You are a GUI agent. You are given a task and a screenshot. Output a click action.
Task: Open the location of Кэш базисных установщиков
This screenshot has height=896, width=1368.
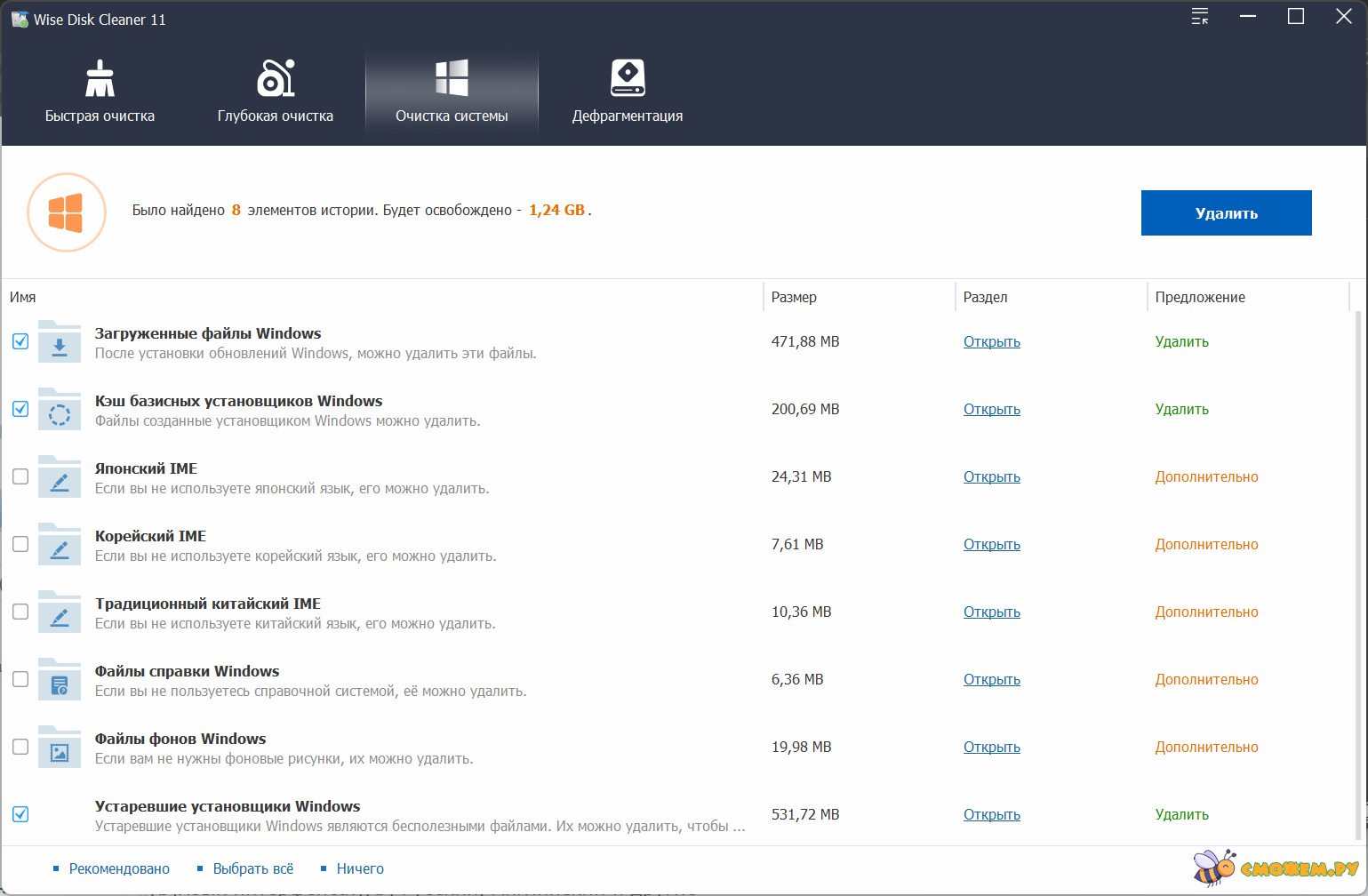tap(991, 409)
